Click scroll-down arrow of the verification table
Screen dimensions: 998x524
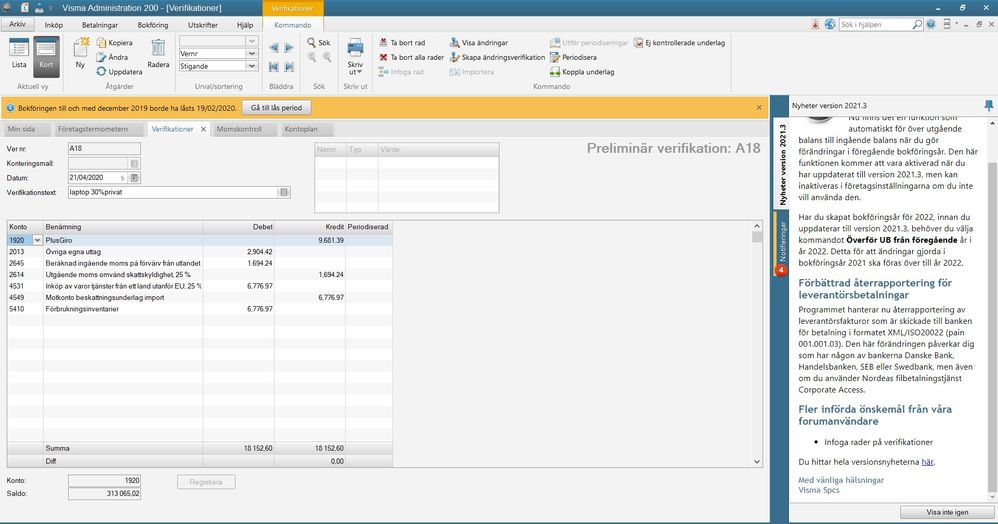[757, 462]
